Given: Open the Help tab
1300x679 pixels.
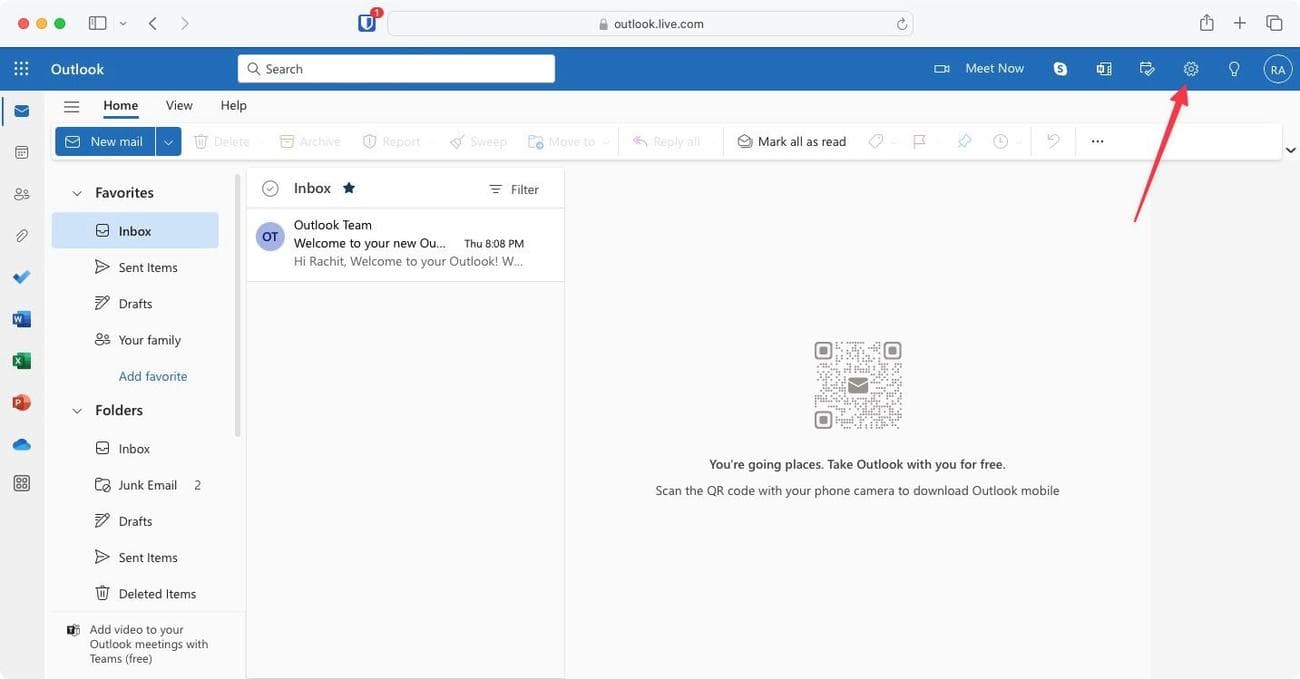Looking at the screenshot, I should point(233,105).
